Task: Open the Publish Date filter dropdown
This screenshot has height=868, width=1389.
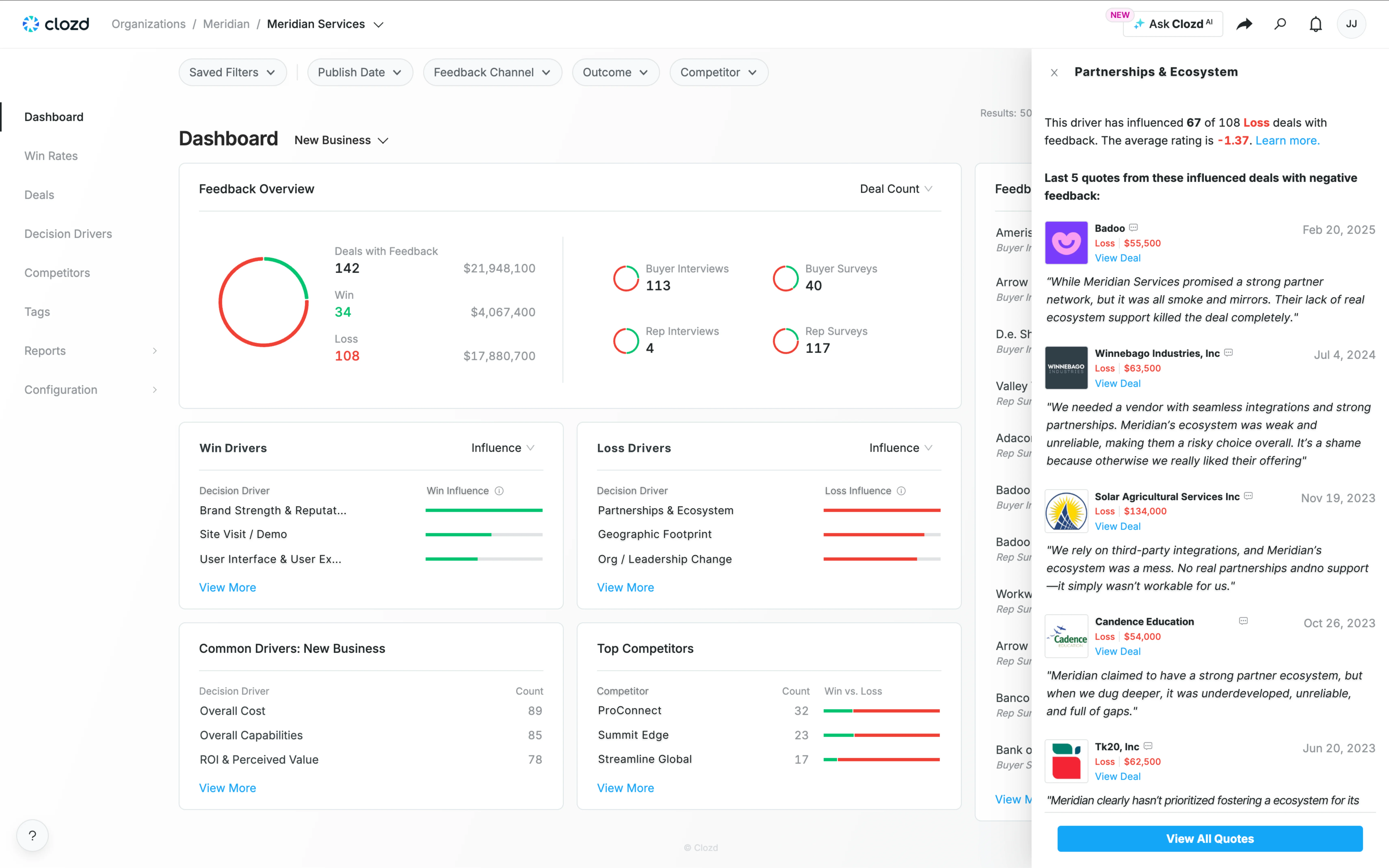Action: click(360, 72)
